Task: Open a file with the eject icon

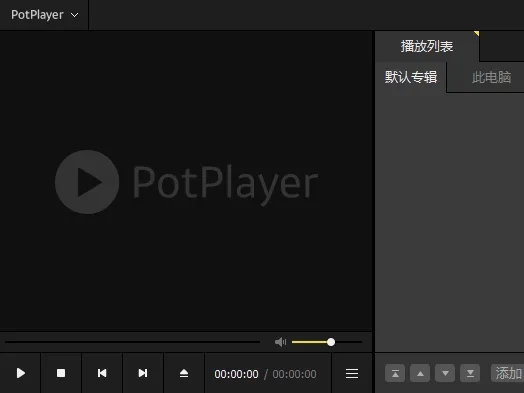Action: pyautogui.click(x=184, y=373)
